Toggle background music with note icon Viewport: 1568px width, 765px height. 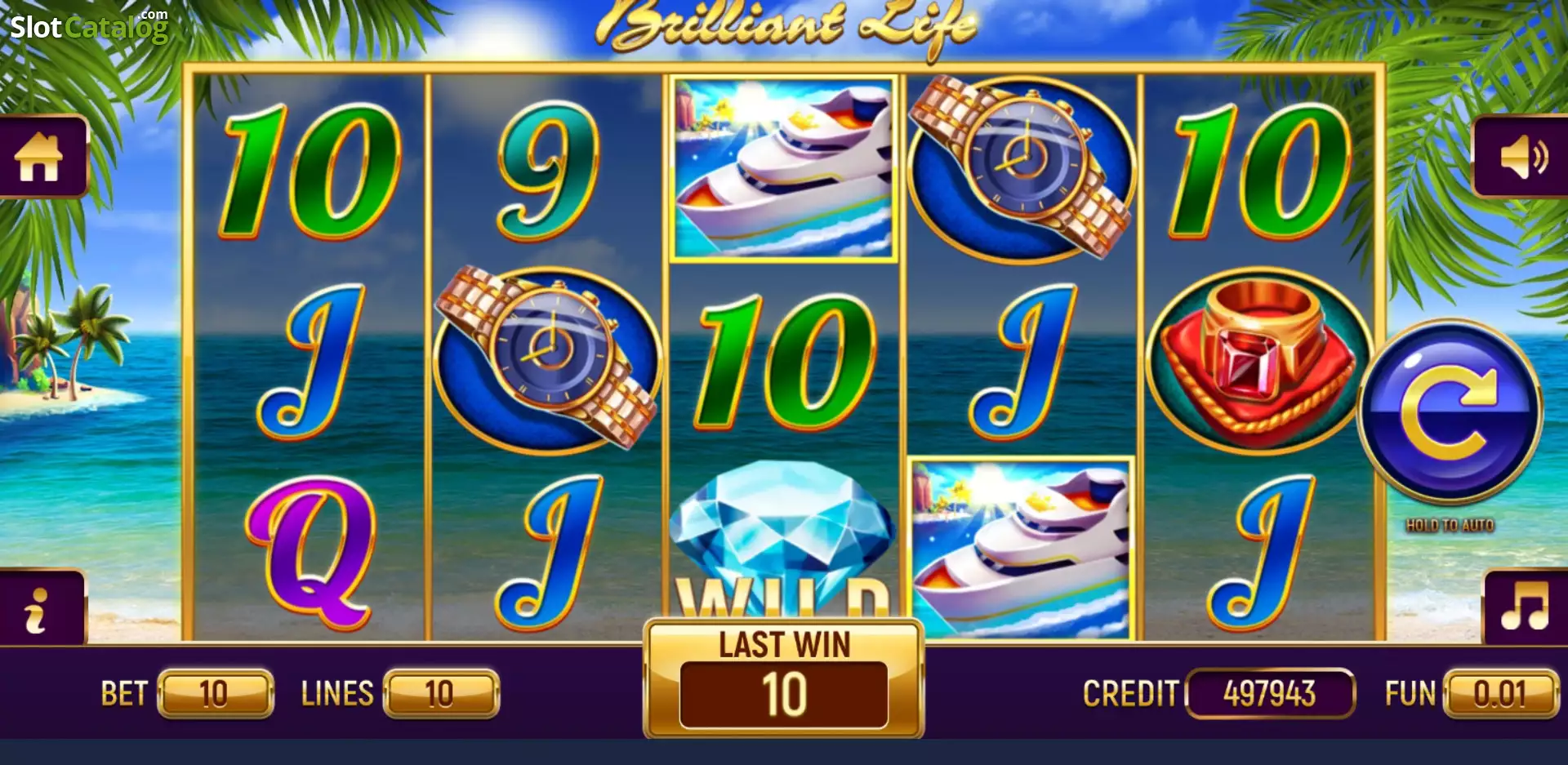pos(1525,607)
